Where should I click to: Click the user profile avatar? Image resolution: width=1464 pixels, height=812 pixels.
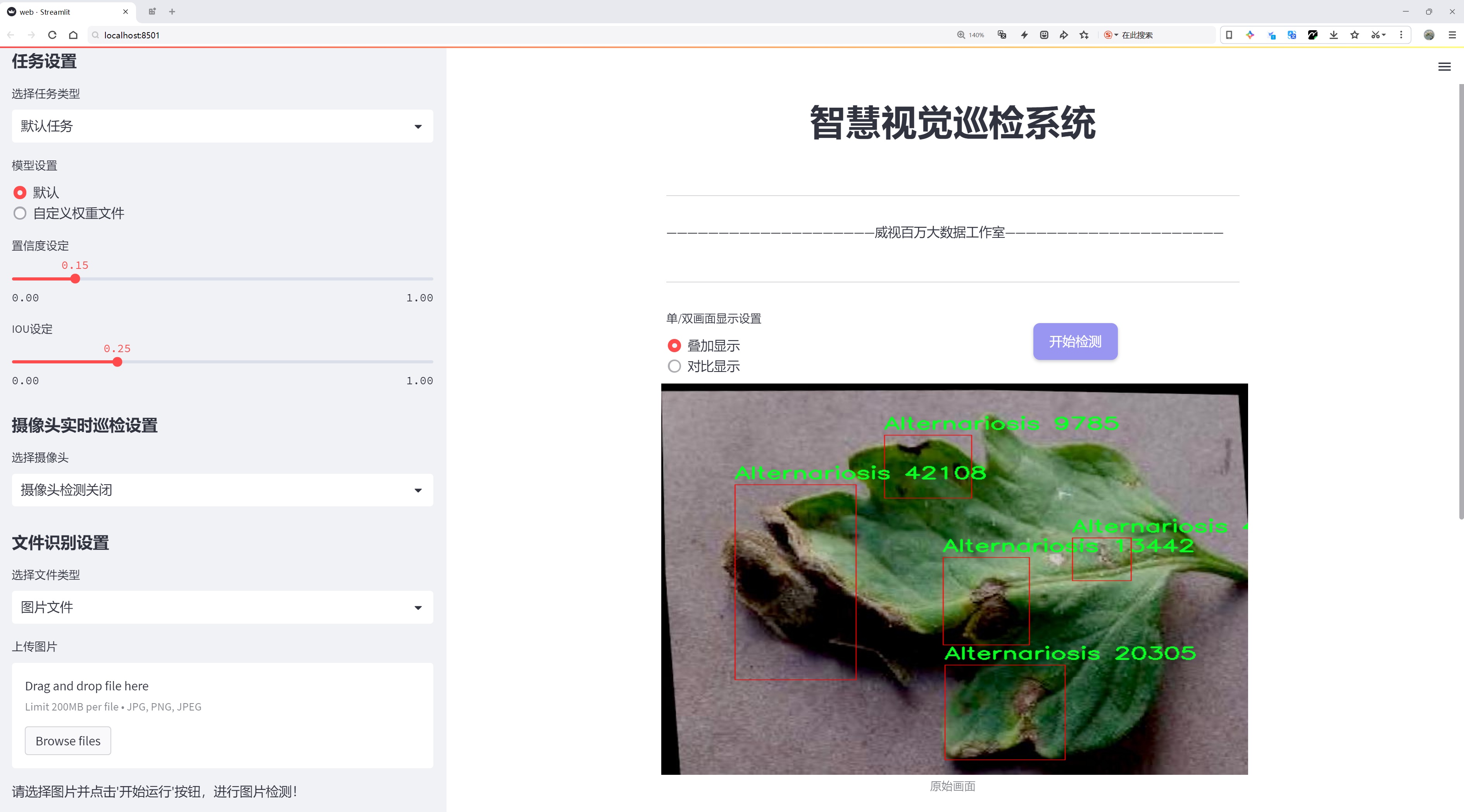pyautogui.click(x=1429, y=35)
